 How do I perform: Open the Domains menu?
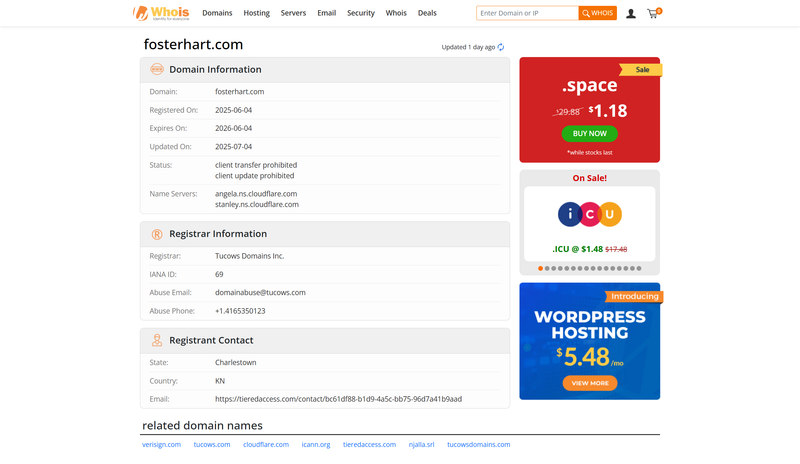tap(217, 13)
